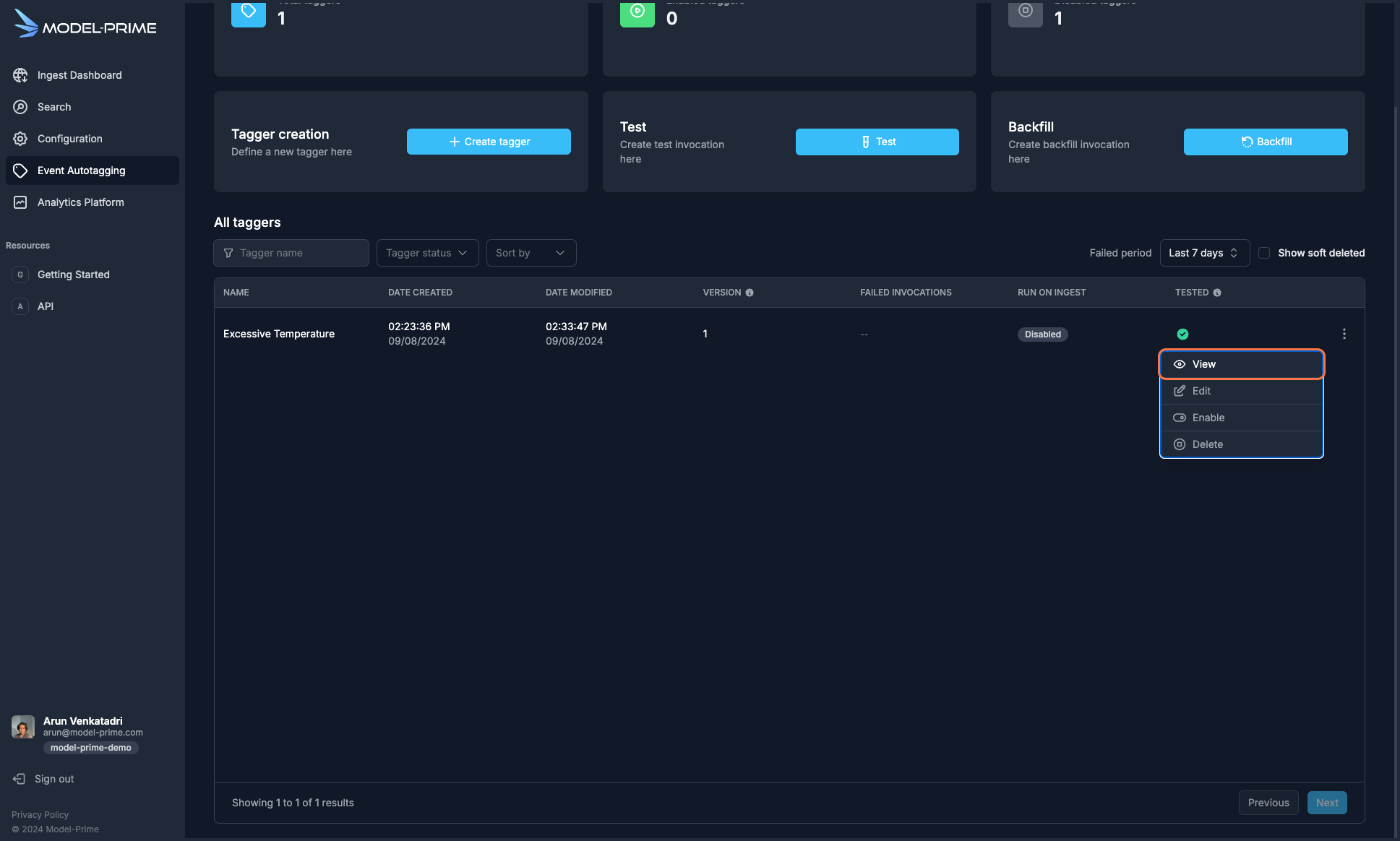Click the Configuration gear icon
This screenshot has width=1400, height=841.
click(20, 139)
